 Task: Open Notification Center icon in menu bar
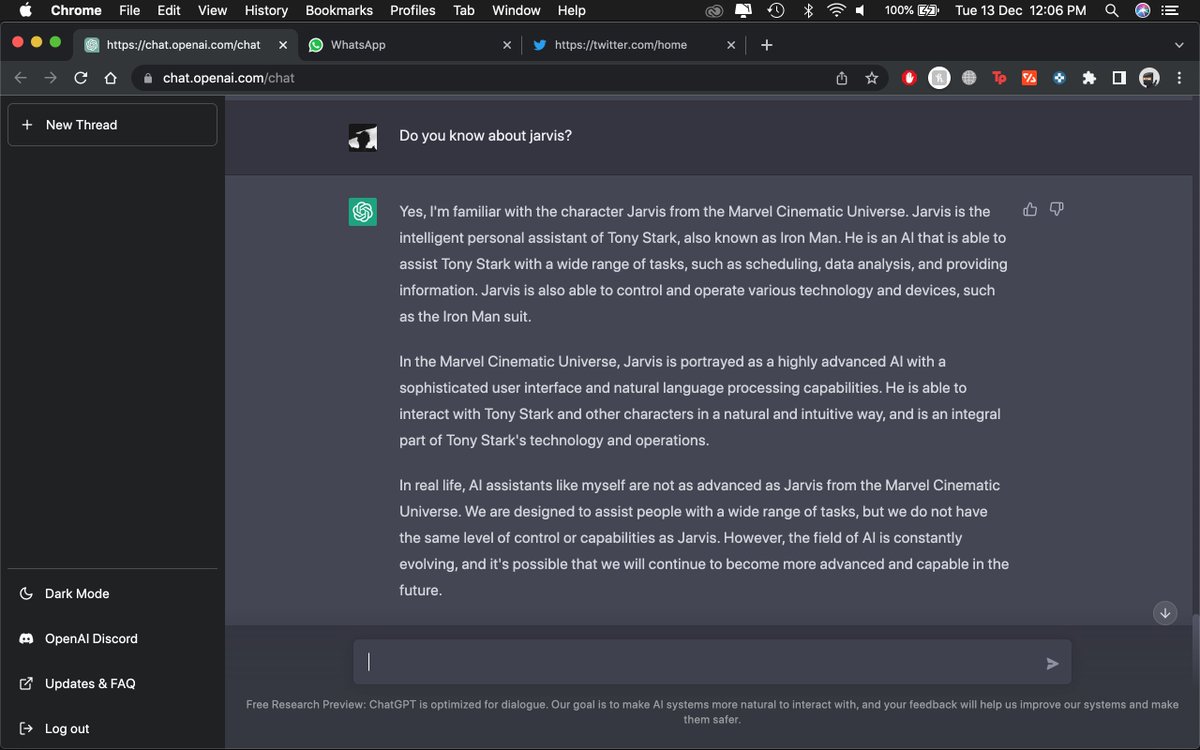click(1172, 10)
